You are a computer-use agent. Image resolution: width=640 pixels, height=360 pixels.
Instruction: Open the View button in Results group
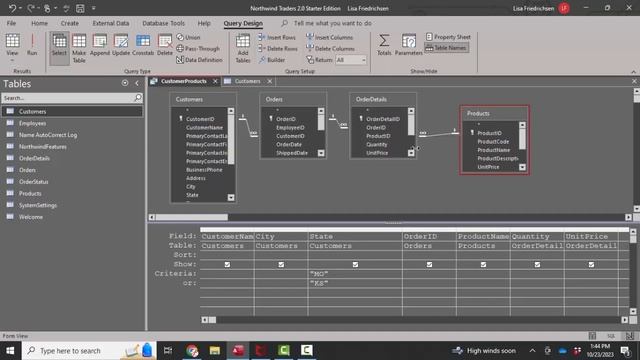(12, 47)
